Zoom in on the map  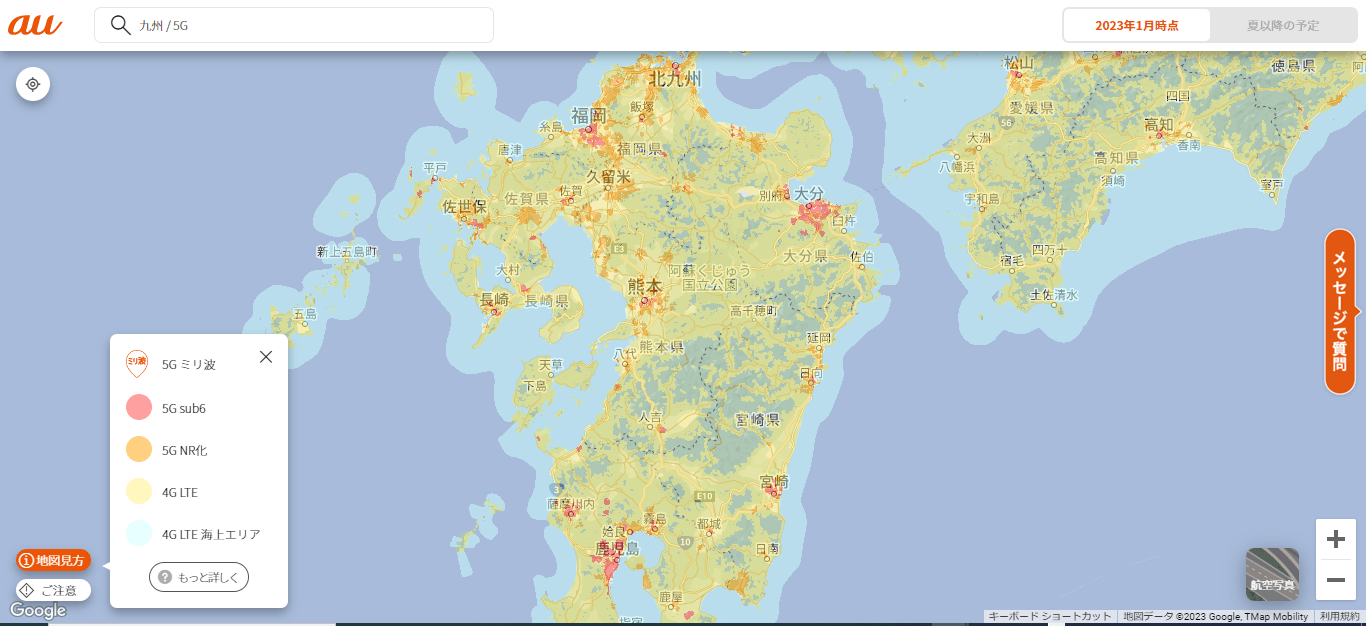(x=1335, y=540)
